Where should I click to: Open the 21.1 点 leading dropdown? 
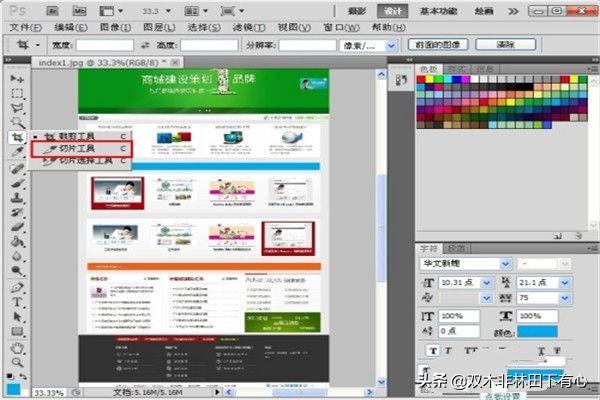pos(565,283)
